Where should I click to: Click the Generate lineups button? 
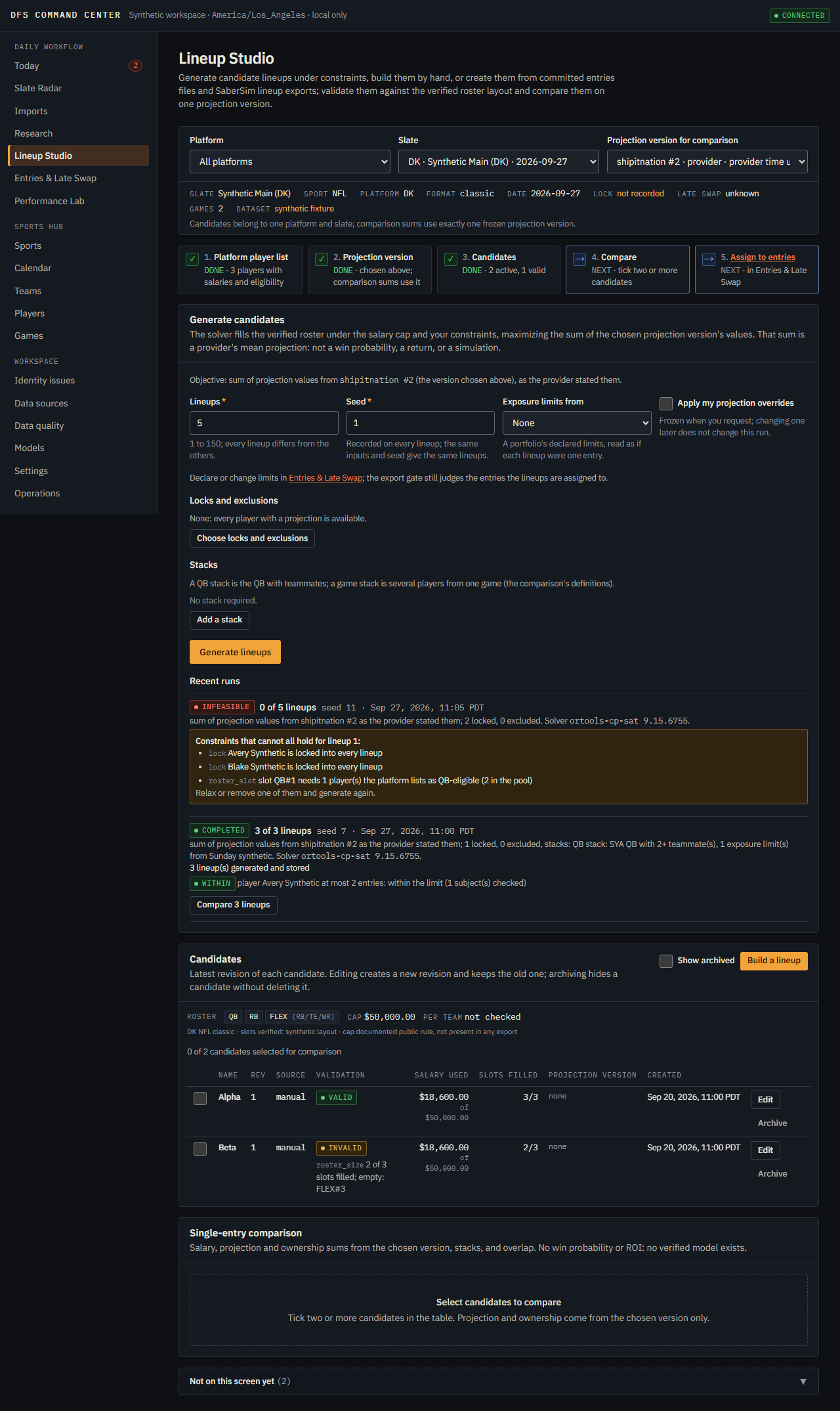click(235, 652)
